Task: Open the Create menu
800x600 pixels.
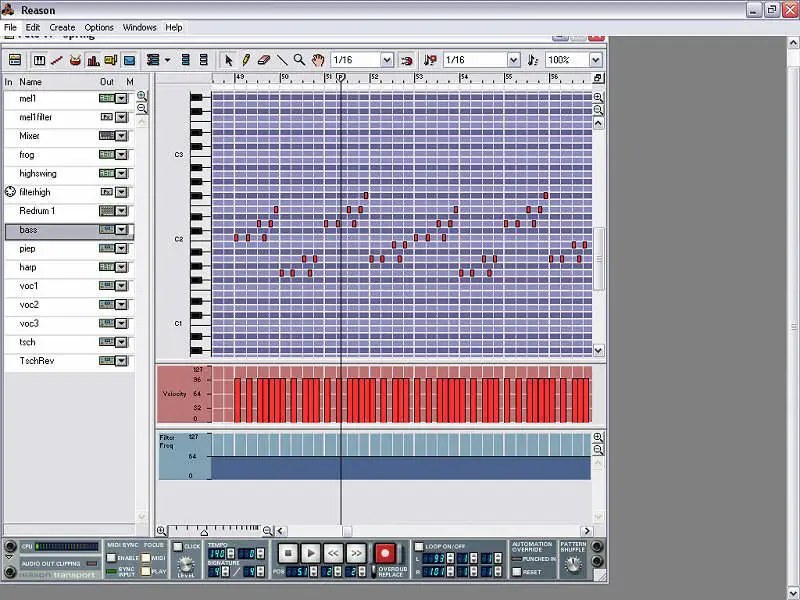Action: coord(62,27)
